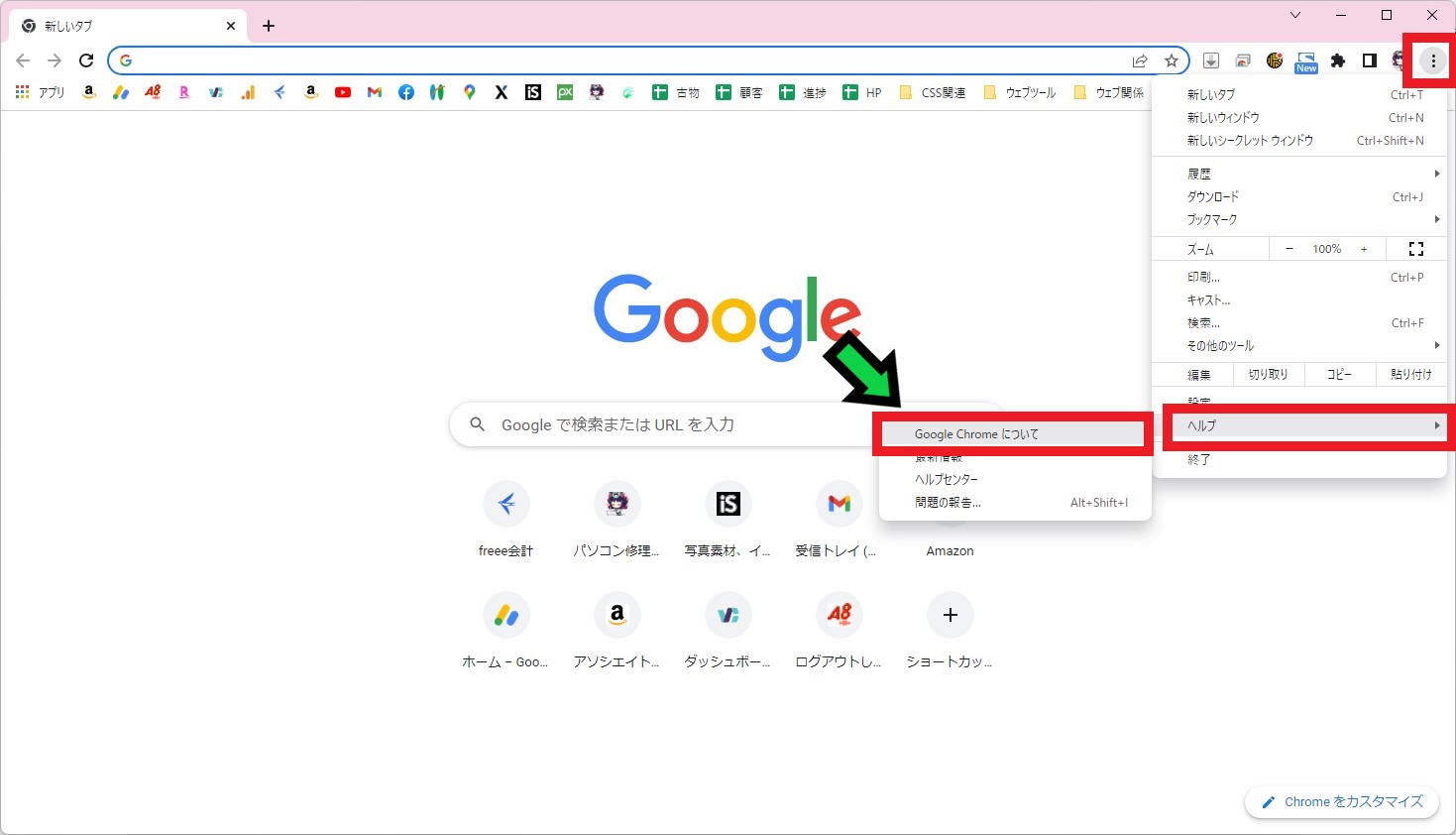1456x835 pixels.
Task: Choose 検索... in the Chrome menu
Action: click(1299, 322)
